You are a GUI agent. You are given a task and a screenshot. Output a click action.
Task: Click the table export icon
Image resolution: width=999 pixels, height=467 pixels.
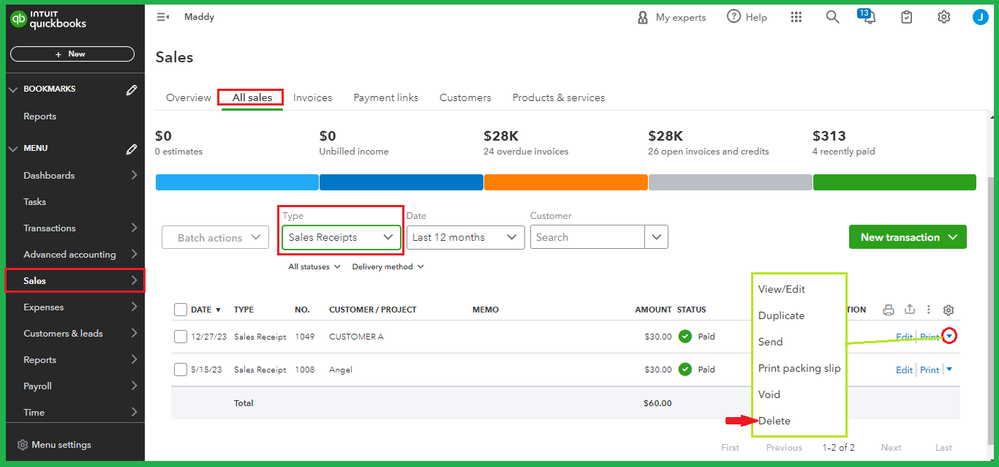point(910,310)
